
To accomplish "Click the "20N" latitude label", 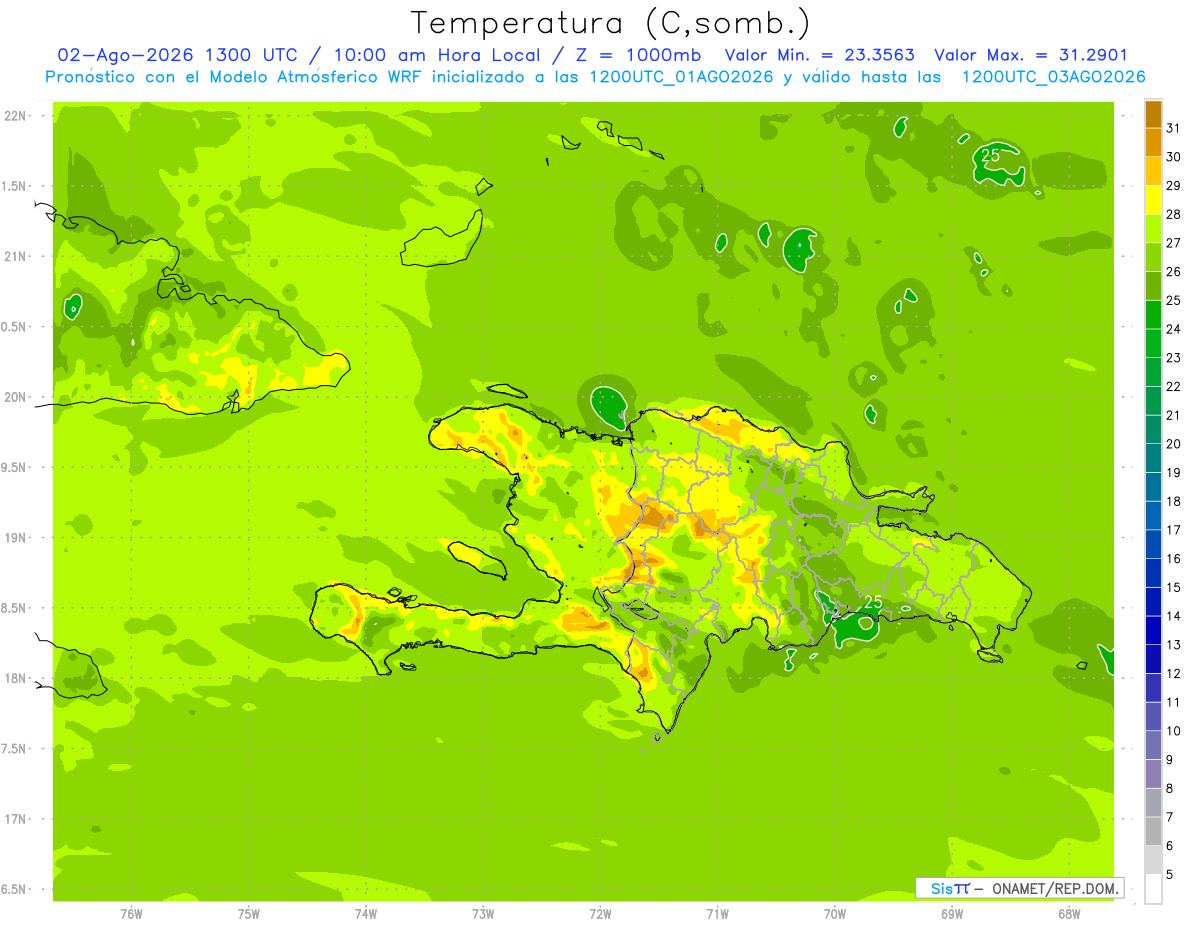I will (x=16, y=397).
